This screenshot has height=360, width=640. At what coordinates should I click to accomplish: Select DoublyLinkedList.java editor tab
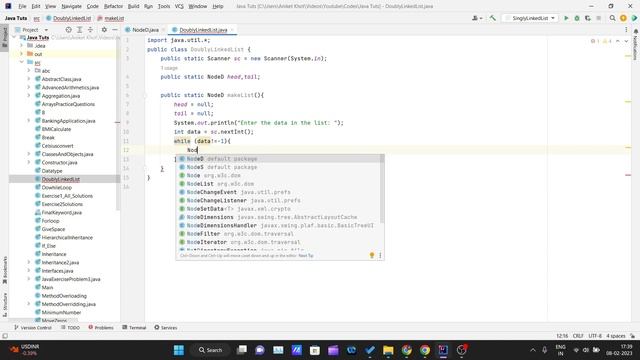[x=203, y=30]
